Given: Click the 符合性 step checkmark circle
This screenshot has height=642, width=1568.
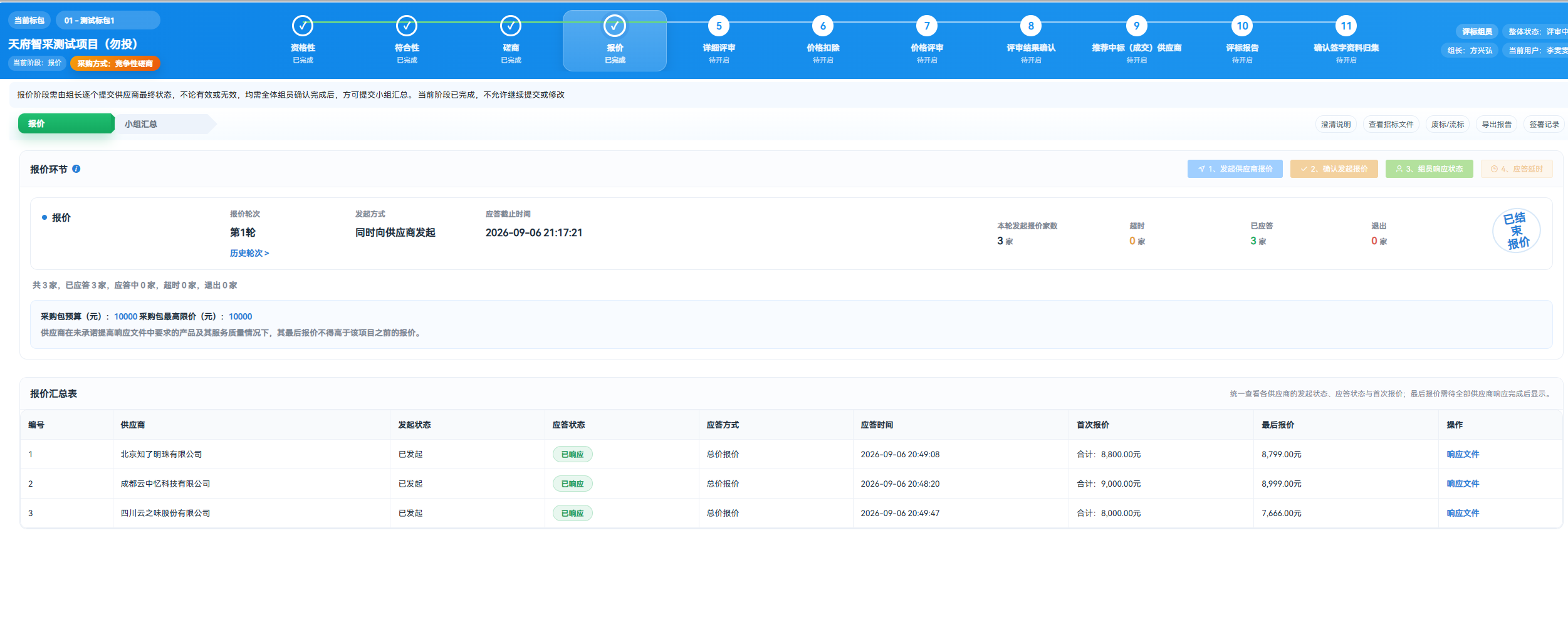Looking at the screenshot, I should [407, 26].
